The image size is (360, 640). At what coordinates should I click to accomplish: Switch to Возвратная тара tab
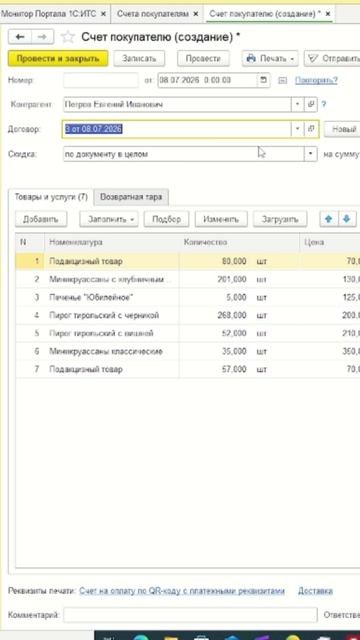click(131, 197)
